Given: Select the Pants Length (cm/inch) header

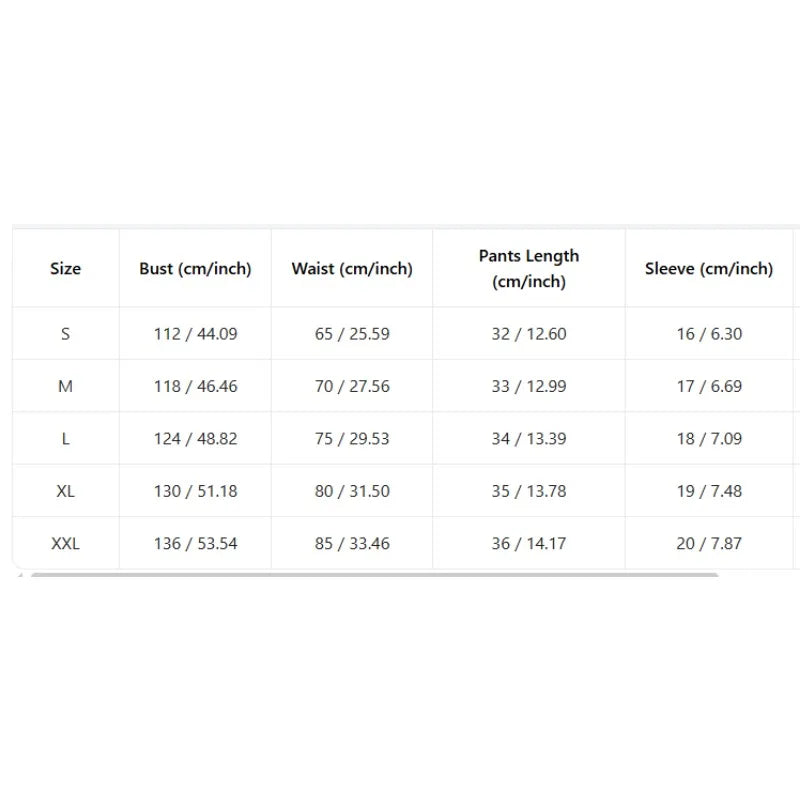Looking at the screenshot, I should [529, 268].
